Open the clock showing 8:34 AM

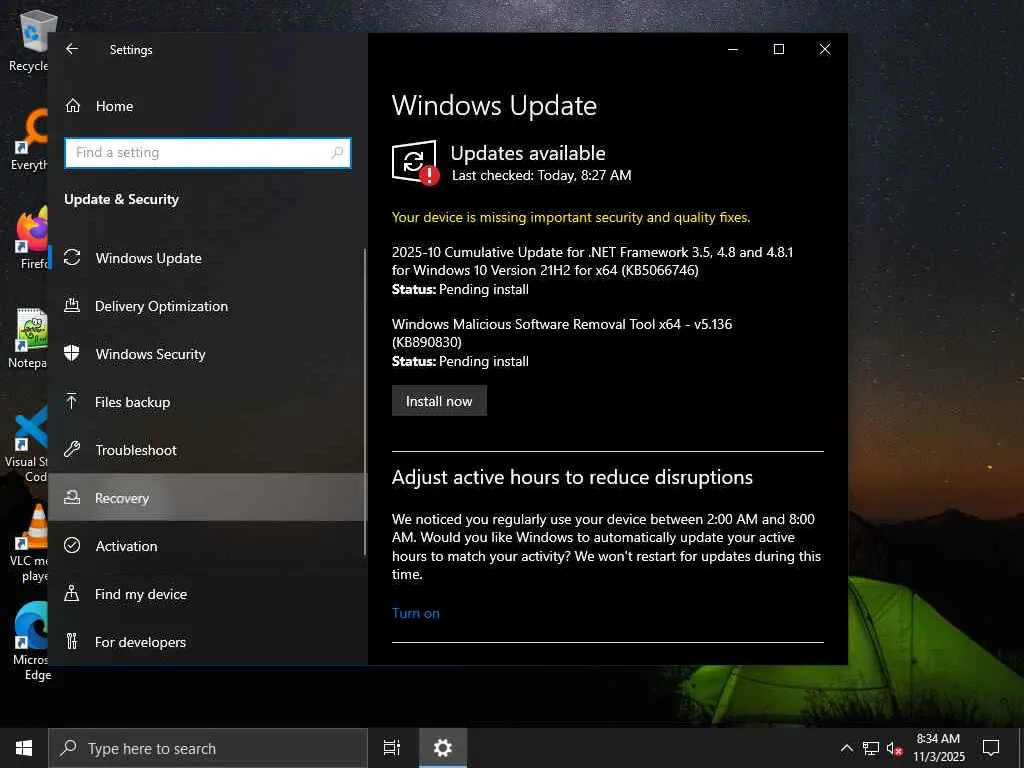938,748
